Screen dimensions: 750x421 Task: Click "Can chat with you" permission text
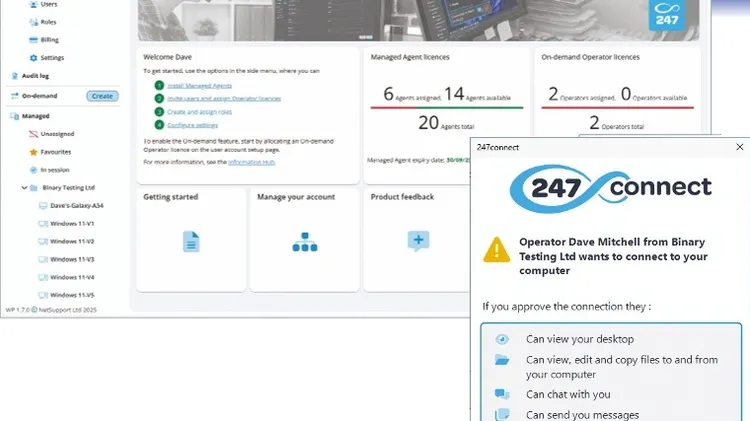click(x=568, y=395)
